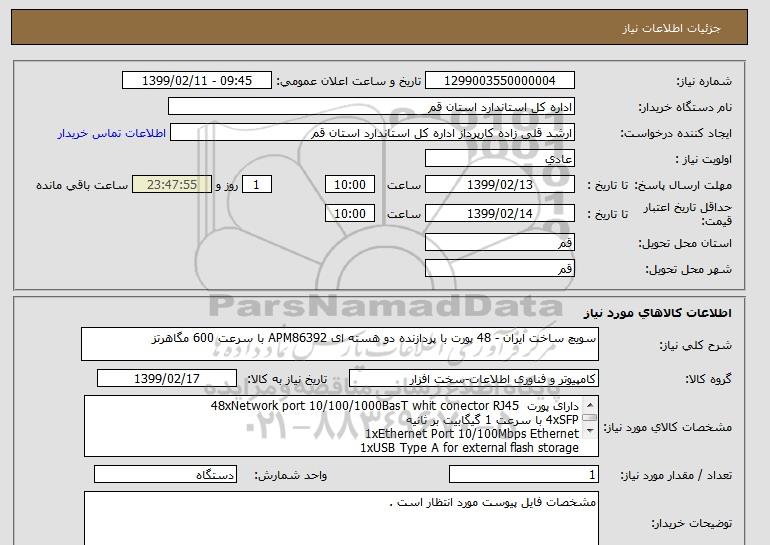Select goods group field کامپیوتر و فناوری اطلاعات

(474, 379)
